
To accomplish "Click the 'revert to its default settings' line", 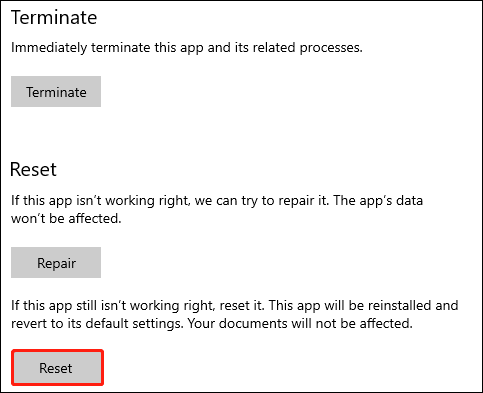I will [212, 324].
